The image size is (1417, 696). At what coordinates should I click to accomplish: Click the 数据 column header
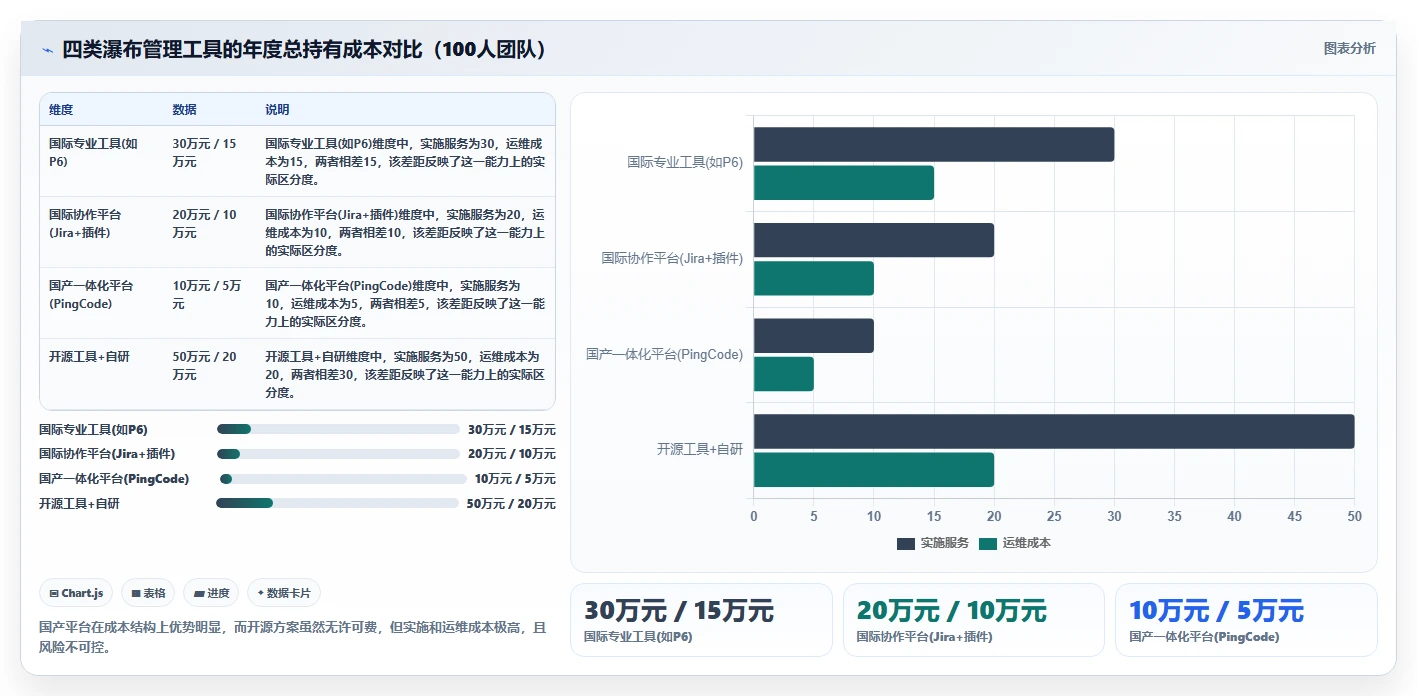click(x=184, y=110)
